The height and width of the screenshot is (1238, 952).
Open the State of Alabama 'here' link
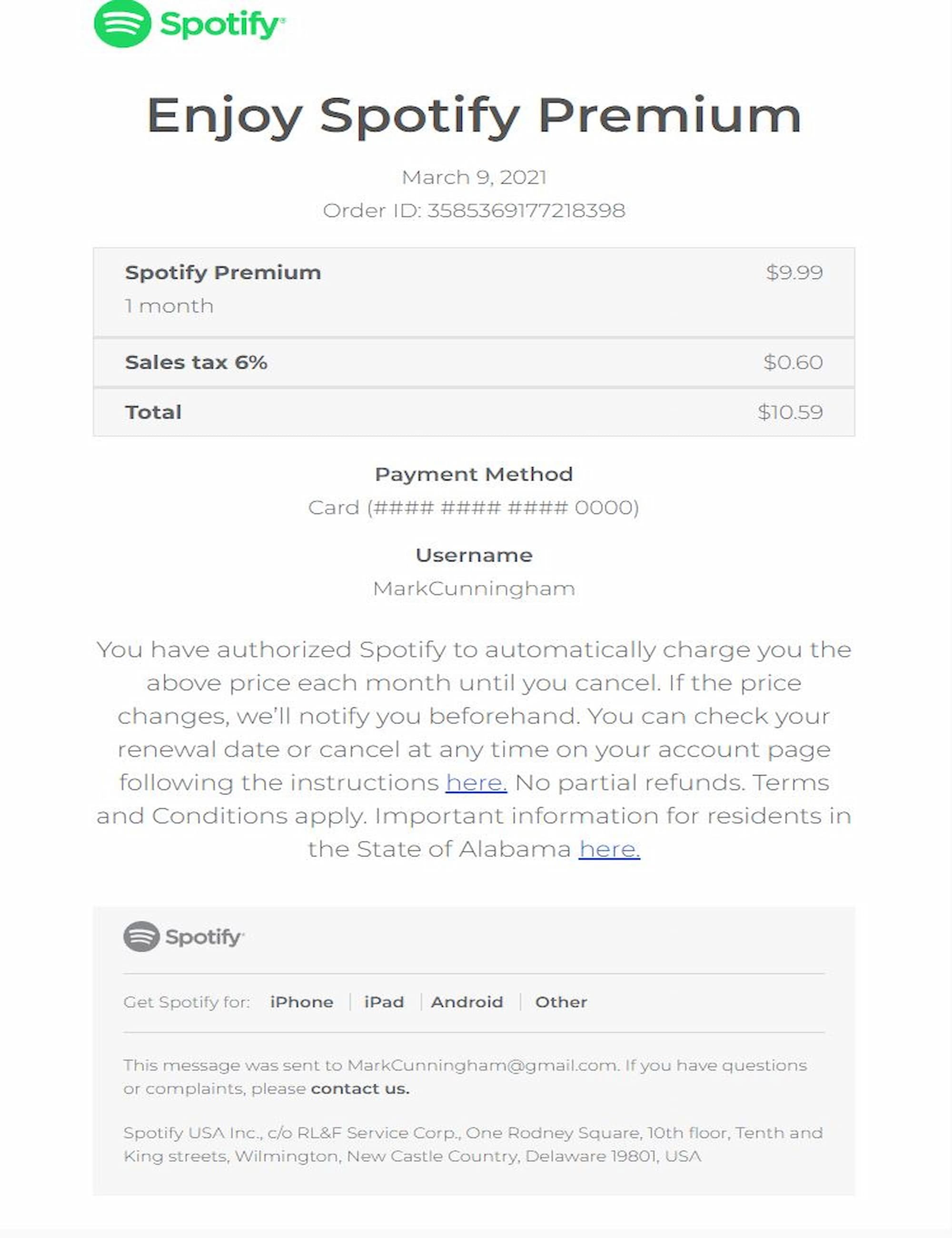(609, 849)
